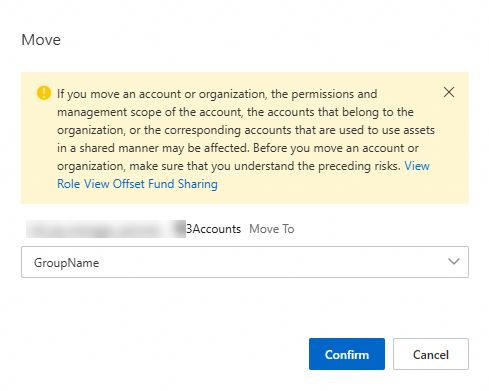Click the 'Move' dialog title
Viewport: 489px width, 391px height.
click(x=41, y=40)
